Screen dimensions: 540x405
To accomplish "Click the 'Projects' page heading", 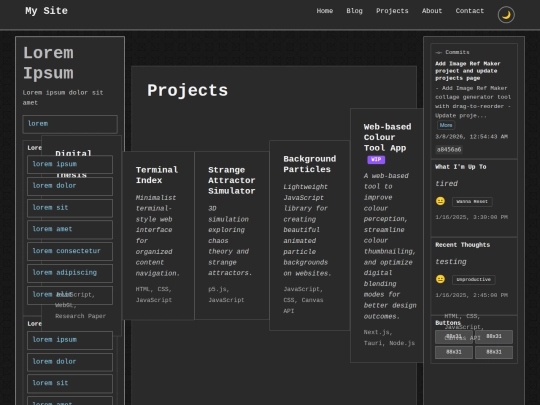I will [187, 91].
